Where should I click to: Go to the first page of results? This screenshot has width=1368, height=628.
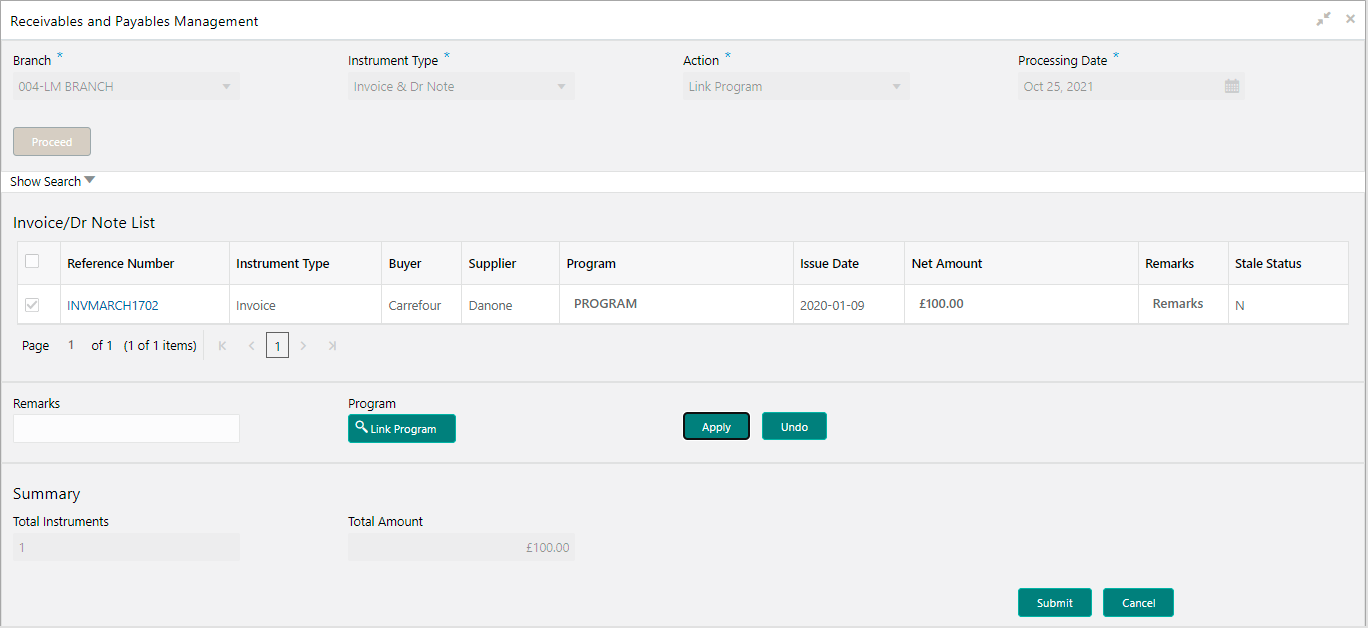point(222,346)
